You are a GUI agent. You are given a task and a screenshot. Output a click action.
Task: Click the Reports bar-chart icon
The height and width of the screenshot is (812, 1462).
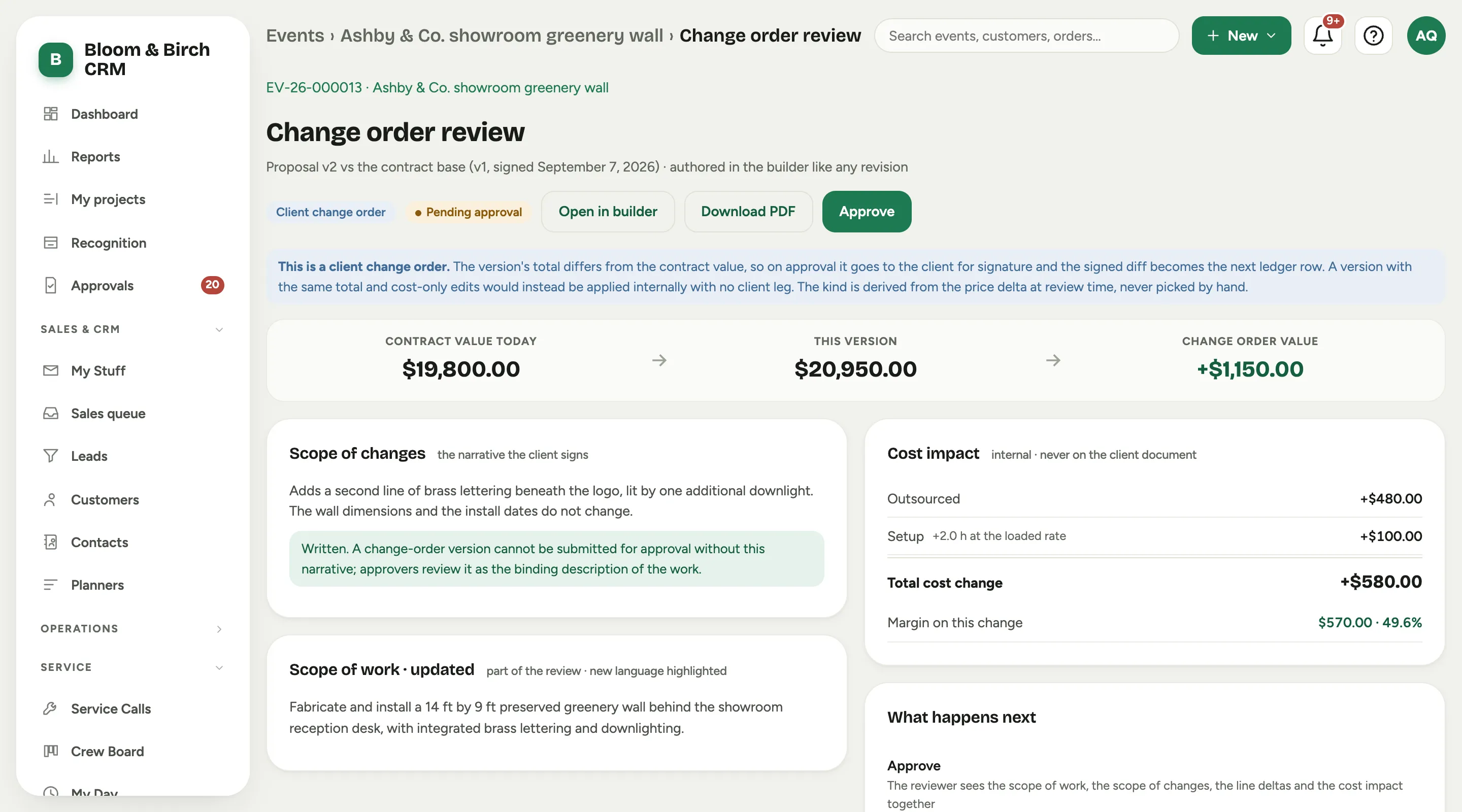[51, 157]
